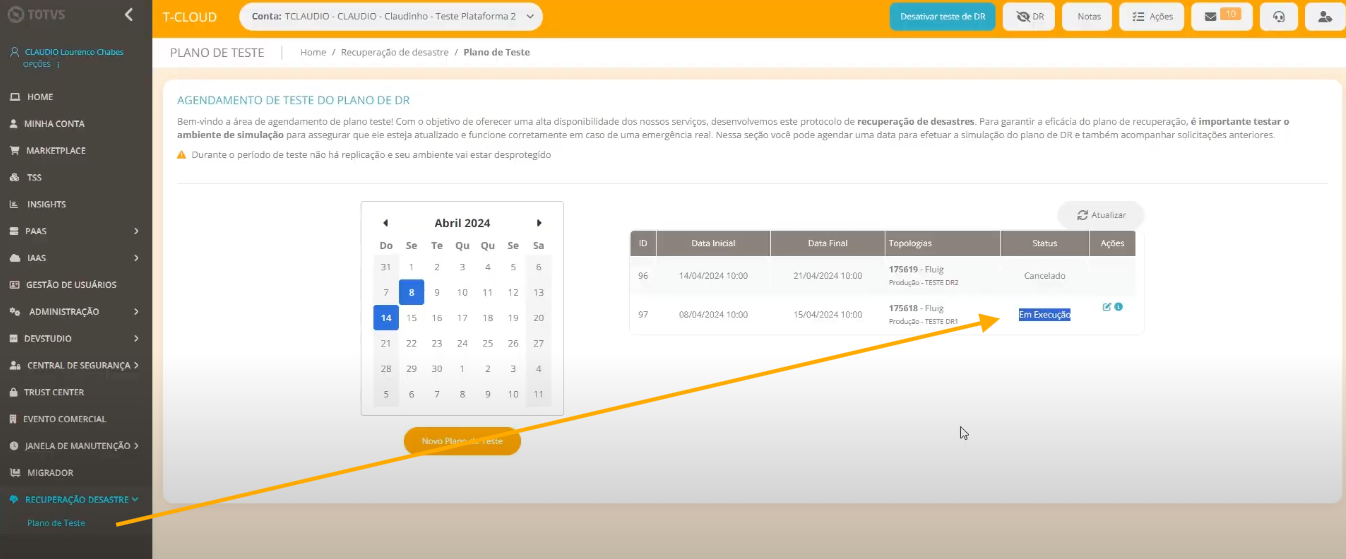Collapse the sidebar with the left chevron
This screenshot has width=1346, height=559.
coord(129,15)
